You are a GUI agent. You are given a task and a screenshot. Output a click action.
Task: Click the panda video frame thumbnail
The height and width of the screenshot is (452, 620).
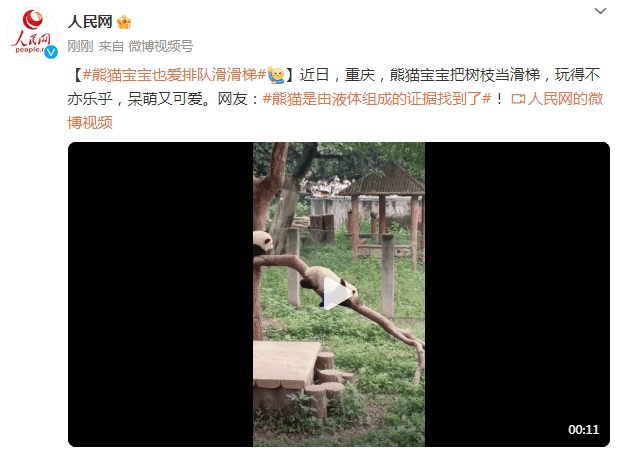click(x=339, y=294)
